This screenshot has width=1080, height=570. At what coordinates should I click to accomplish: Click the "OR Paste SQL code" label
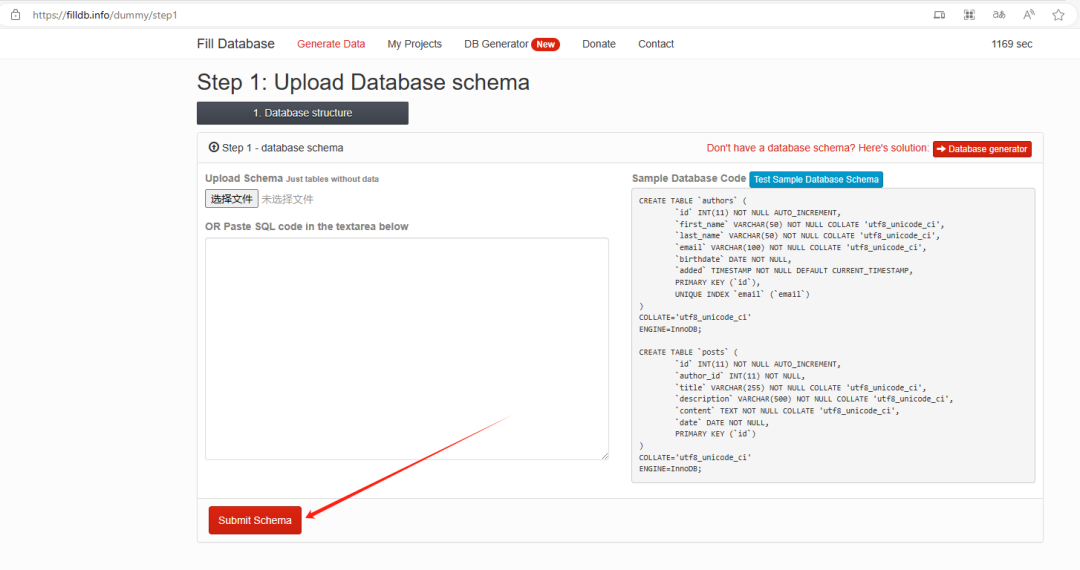point(307,226)
